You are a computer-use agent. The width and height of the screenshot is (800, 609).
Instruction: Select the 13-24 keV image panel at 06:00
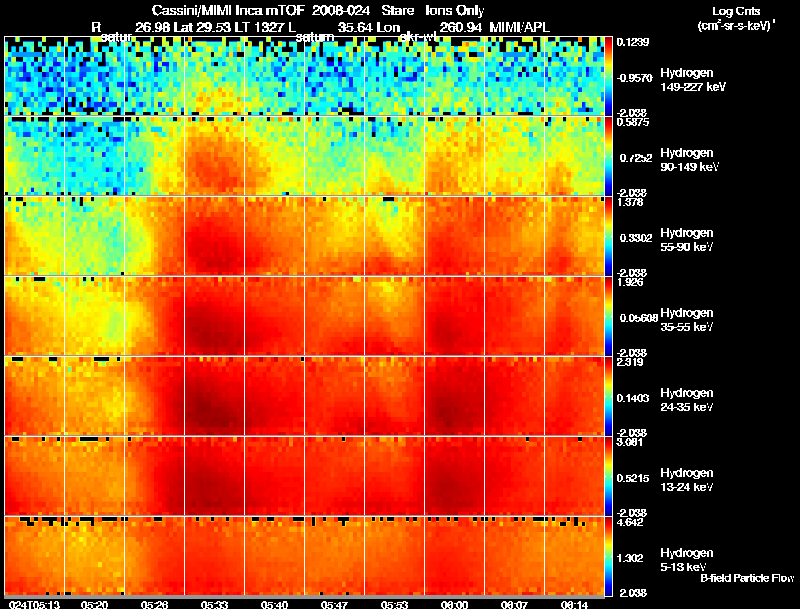coord(454,476)
